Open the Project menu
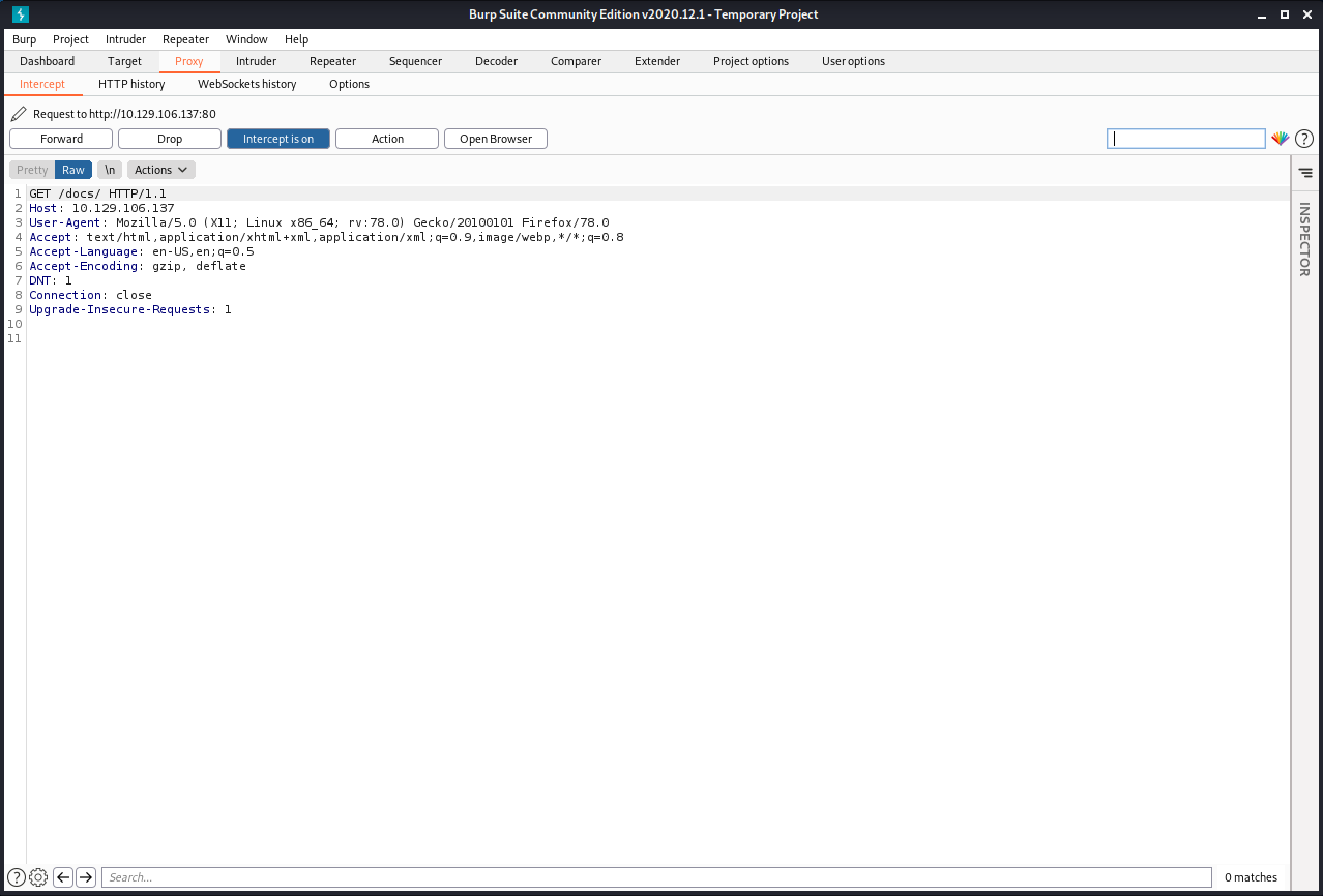 pyautogui.click(x=70, y=39)
